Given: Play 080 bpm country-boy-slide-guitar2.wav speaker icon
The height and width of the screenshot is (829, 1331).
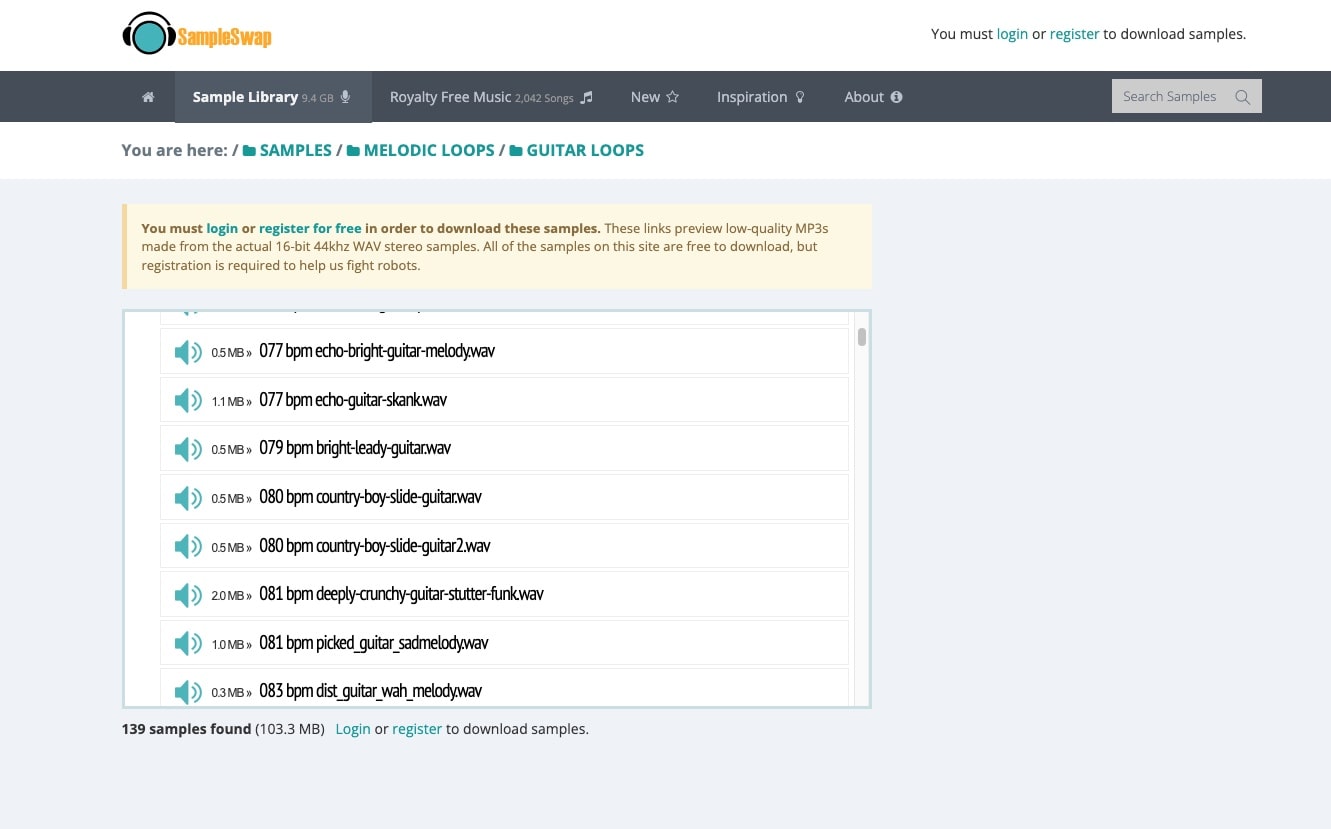Looking at the screenshot, I should [188, 547].
